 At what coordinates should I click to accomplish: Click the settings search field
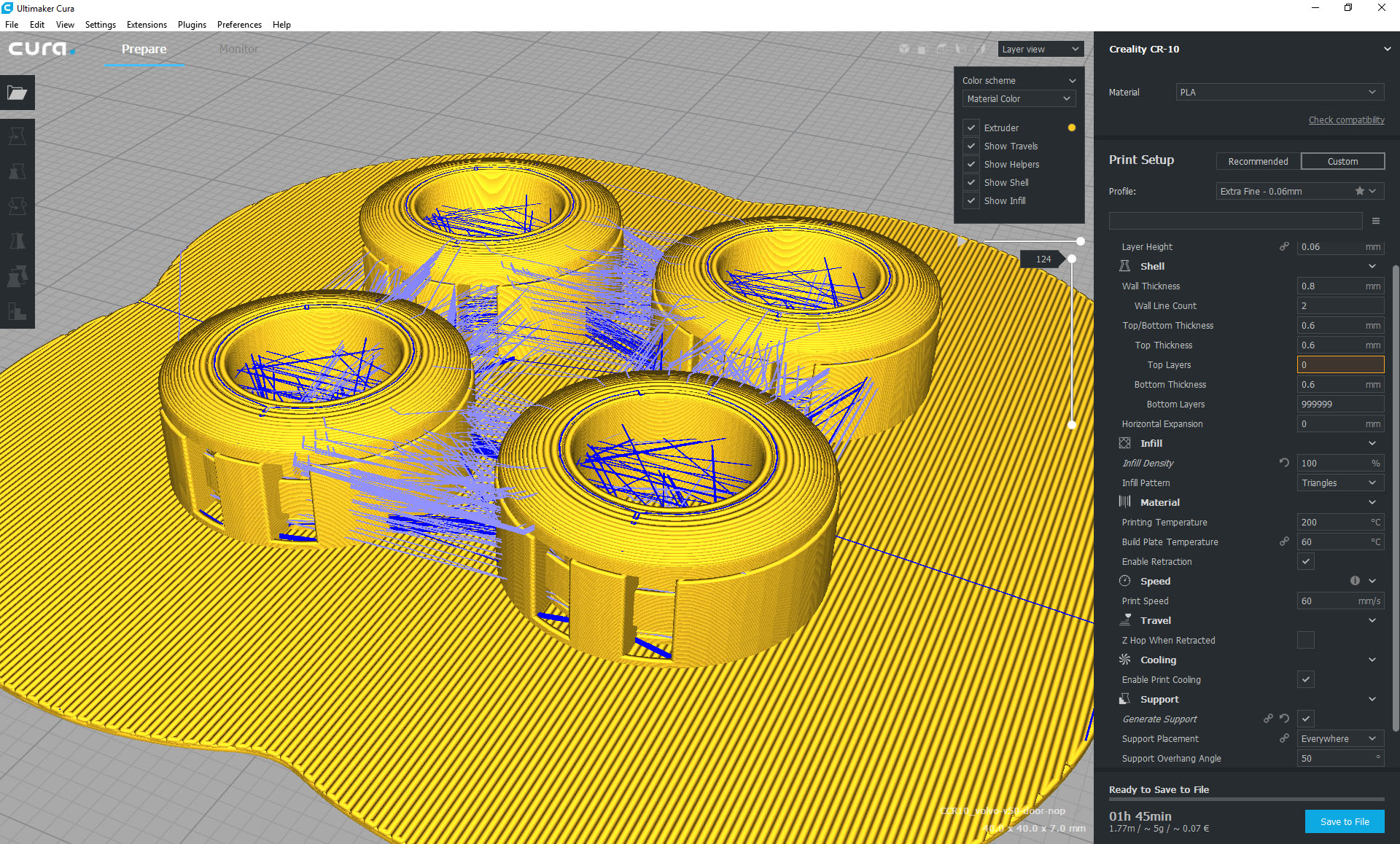click(1235, 221)
